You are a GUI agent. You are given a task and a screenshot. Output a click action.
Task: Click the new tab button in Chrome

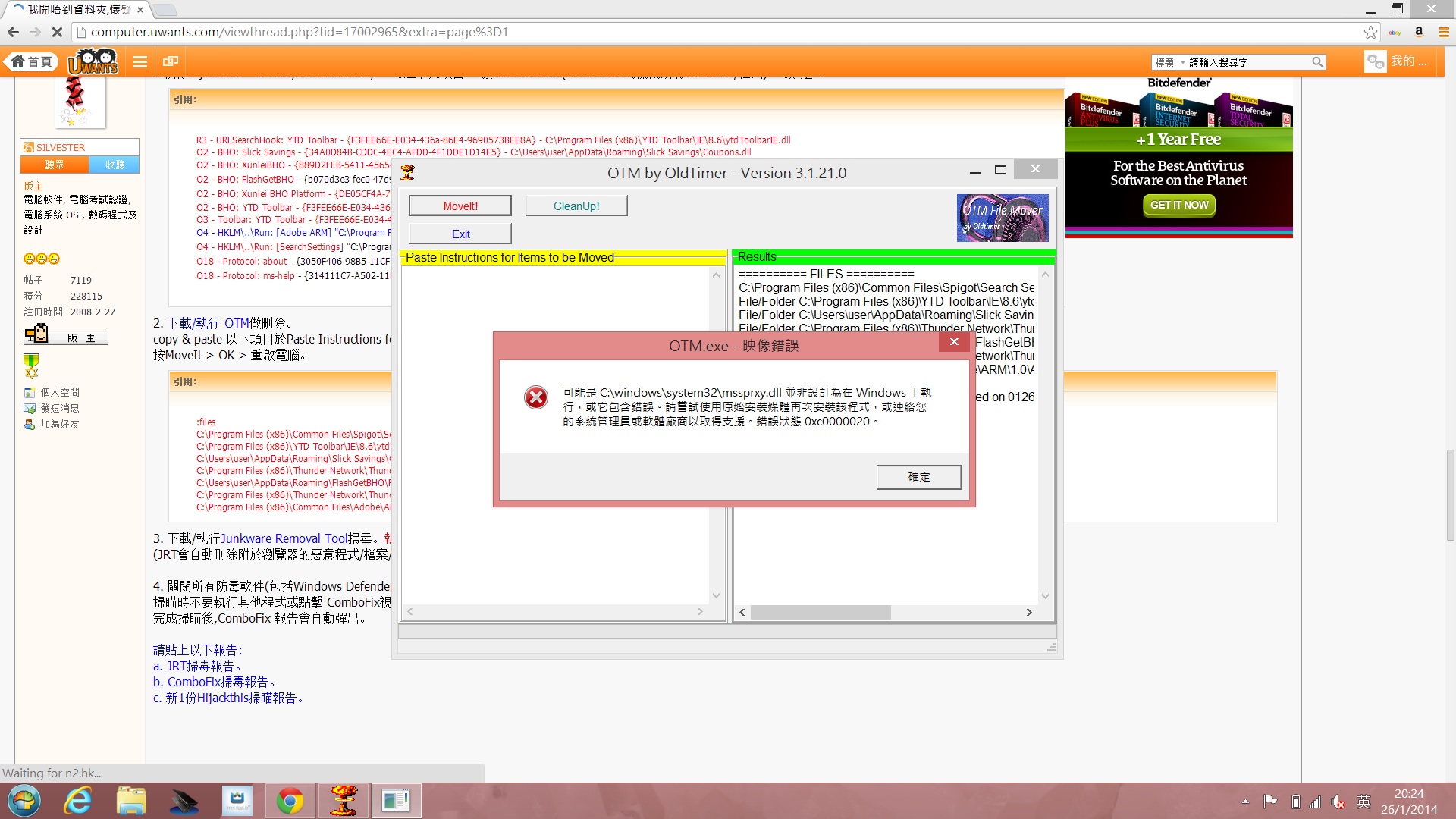(x=165, y=10)
